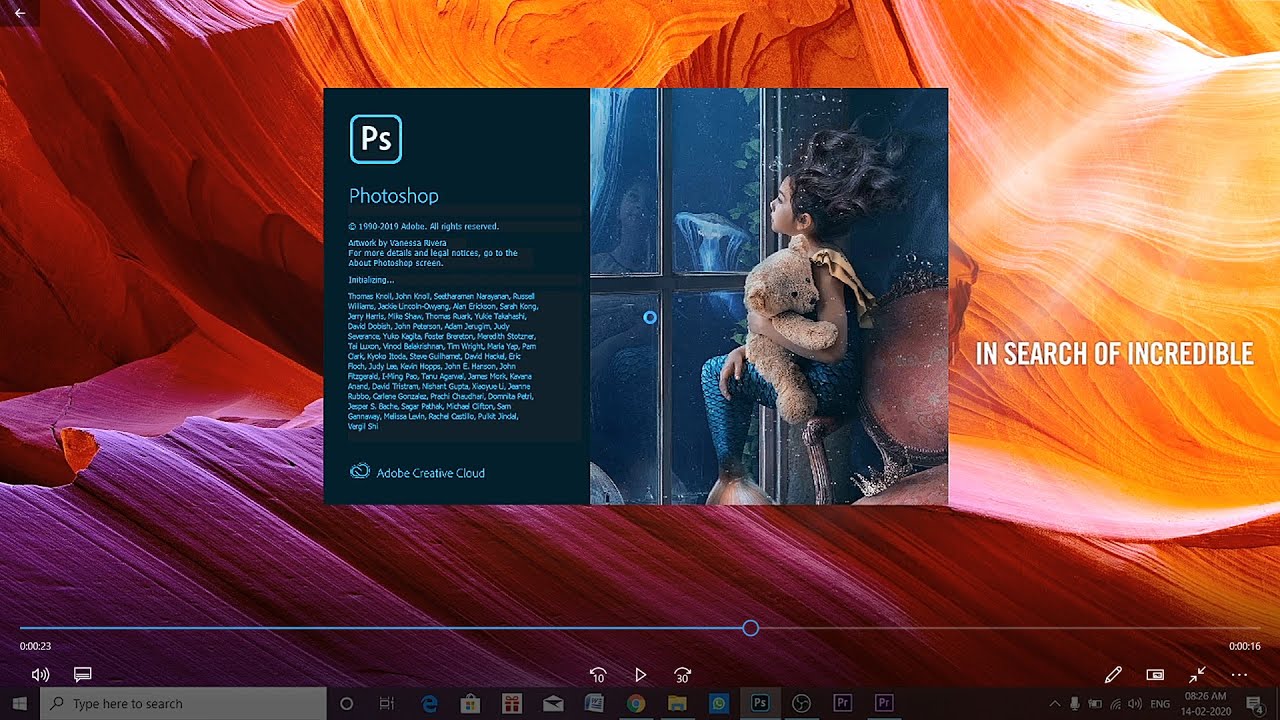
Task: Skip forward 30 seconds
Action: point(682,676)
